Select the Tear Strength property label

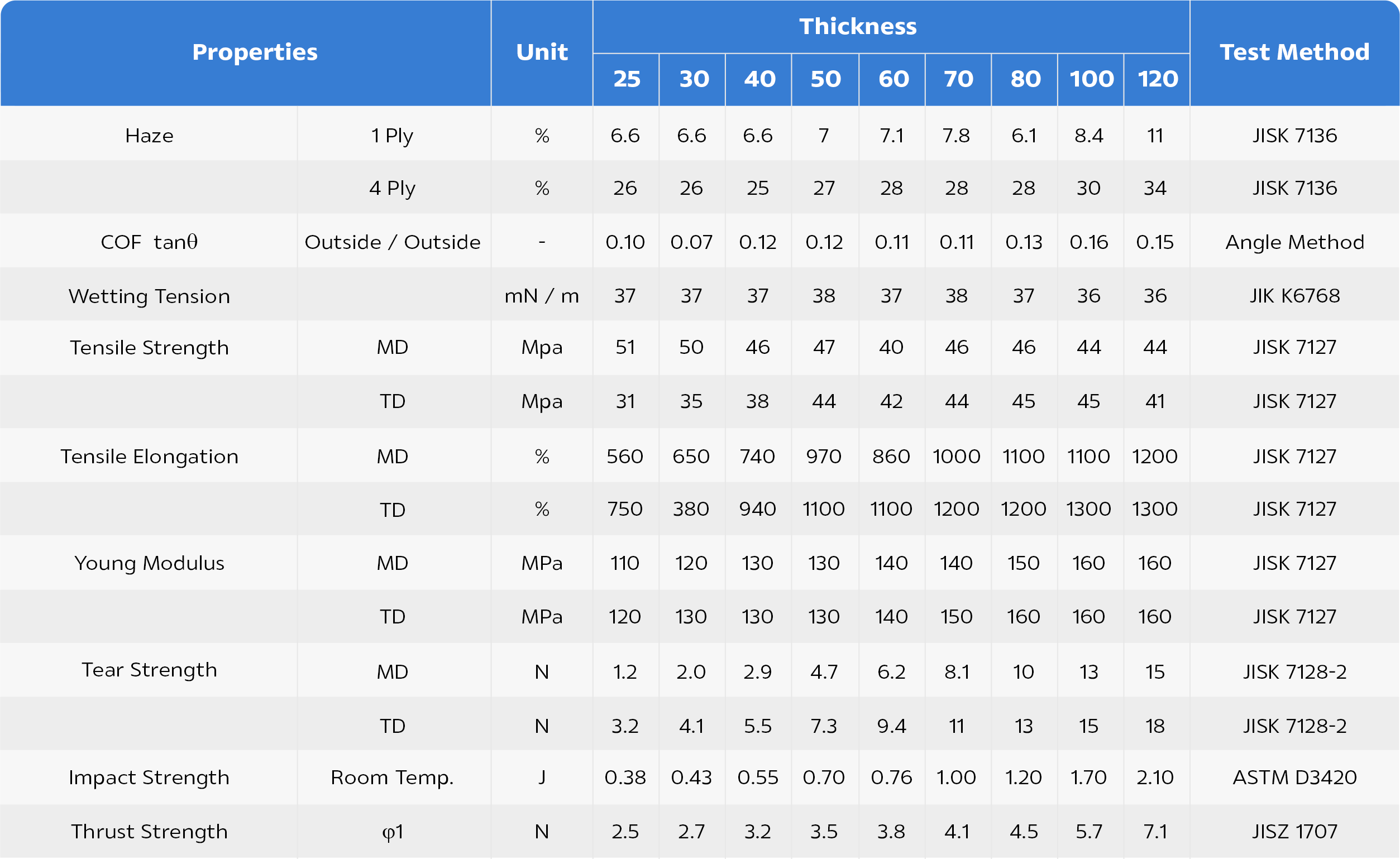pos(149,670)
